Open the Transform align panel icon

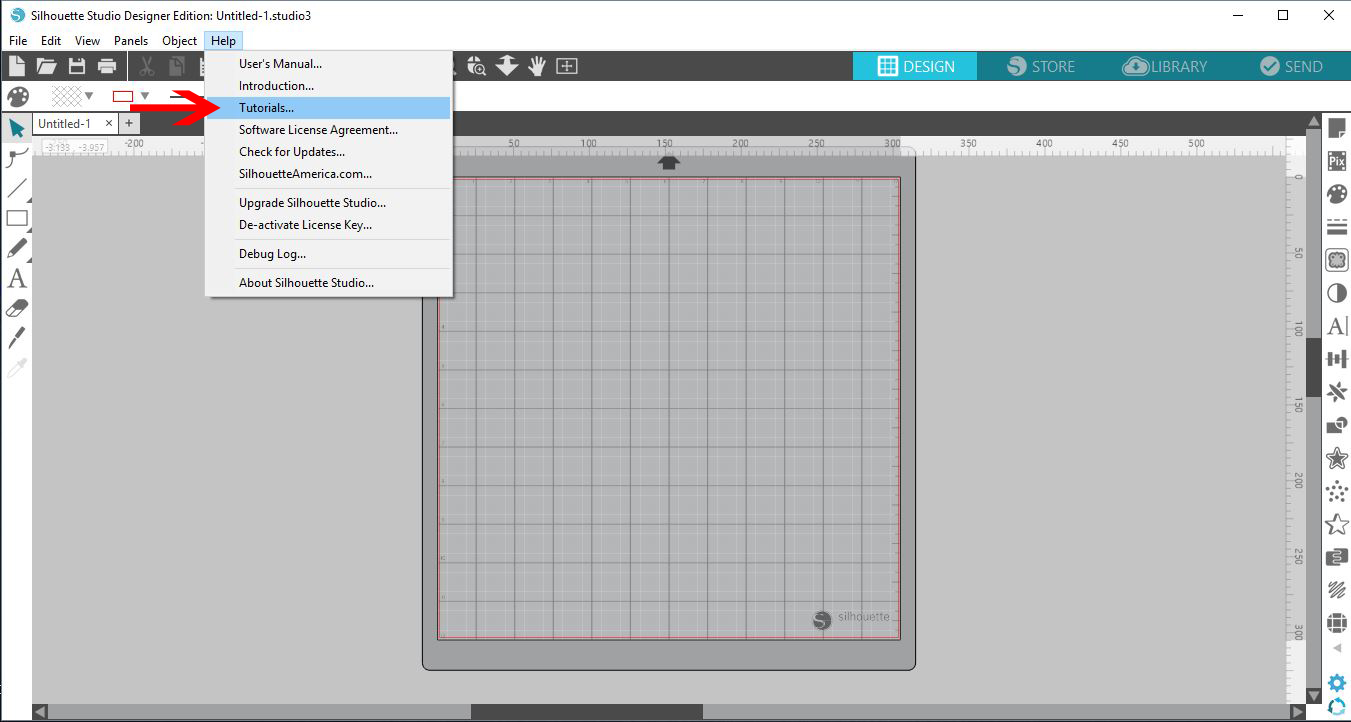click(x=1336, y=359)
